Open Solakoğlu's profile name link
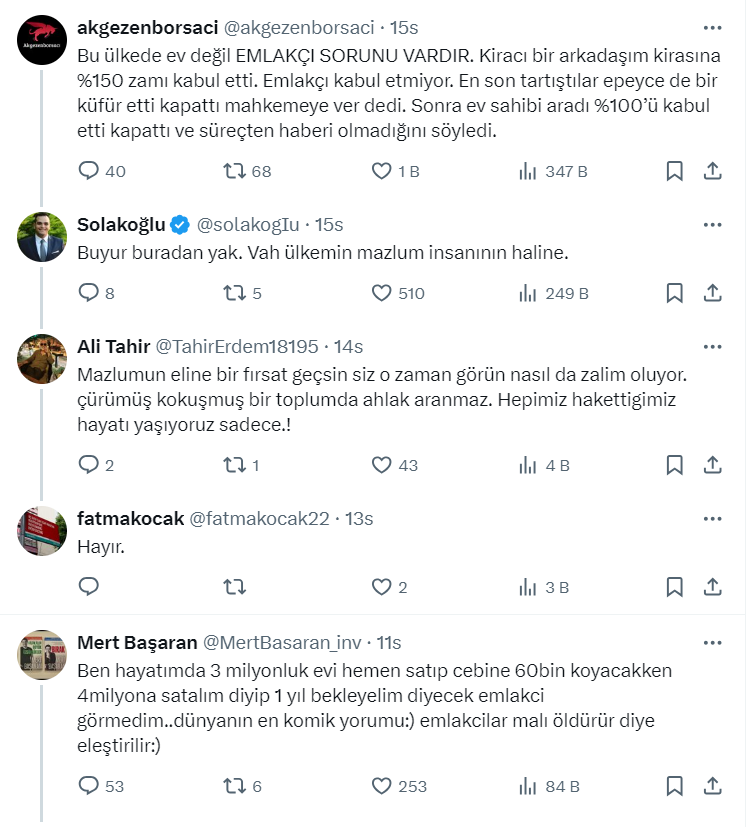This screenshot has width=753, height=827. (x=121, y=224)
